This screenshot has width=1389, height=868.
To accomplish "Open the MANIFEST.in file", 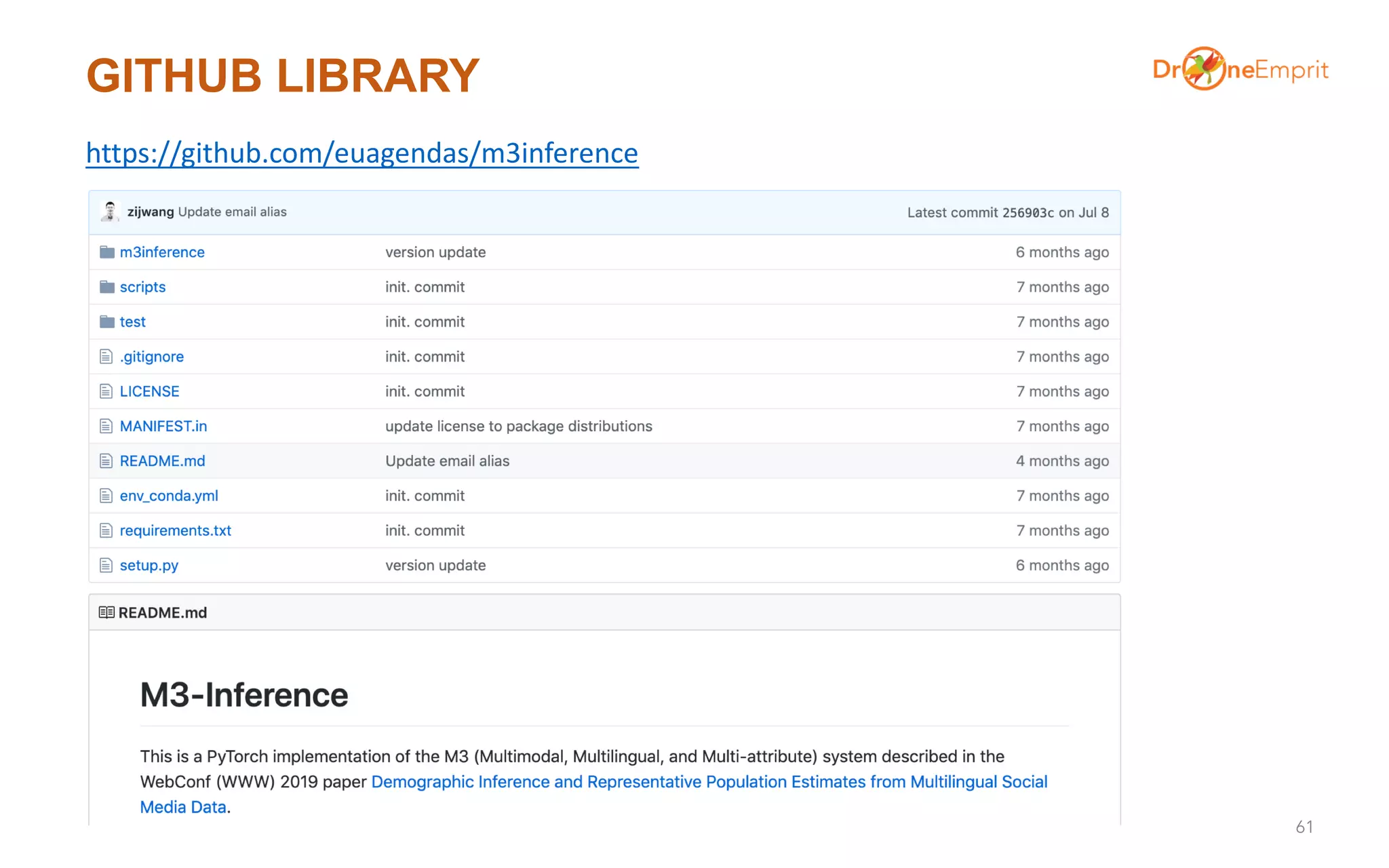I will 163,426.
